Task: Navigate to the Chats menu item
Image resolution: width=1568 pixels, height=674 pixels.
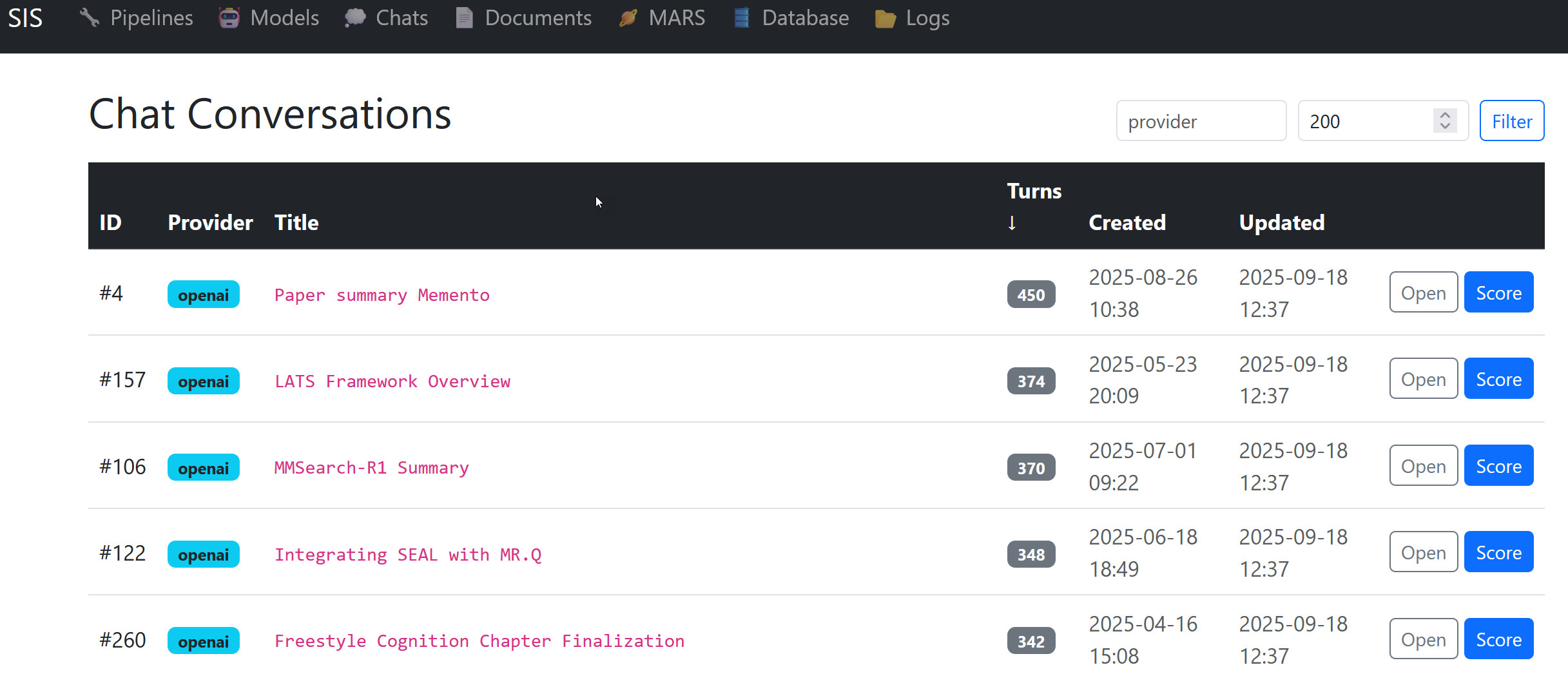Action: (402, 17)
